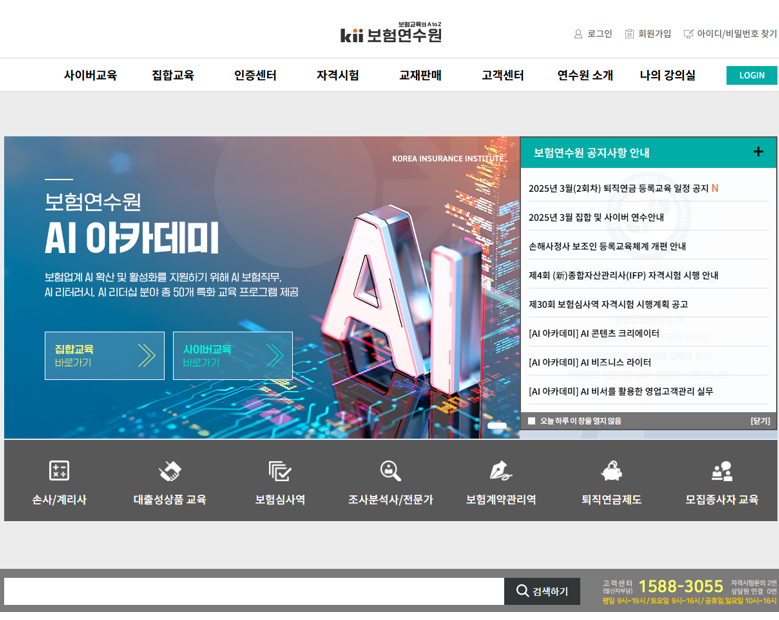Viewport: 779px width, 620px height.
Task: Open 퇴직연금제도 piggy bank icon
Action: point(611,471)
